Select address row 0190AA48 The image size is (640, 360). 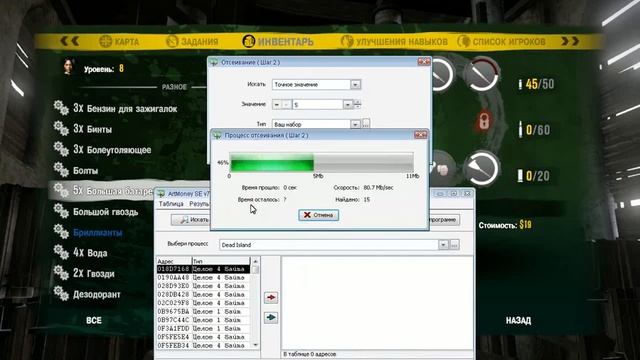point(203,278)
